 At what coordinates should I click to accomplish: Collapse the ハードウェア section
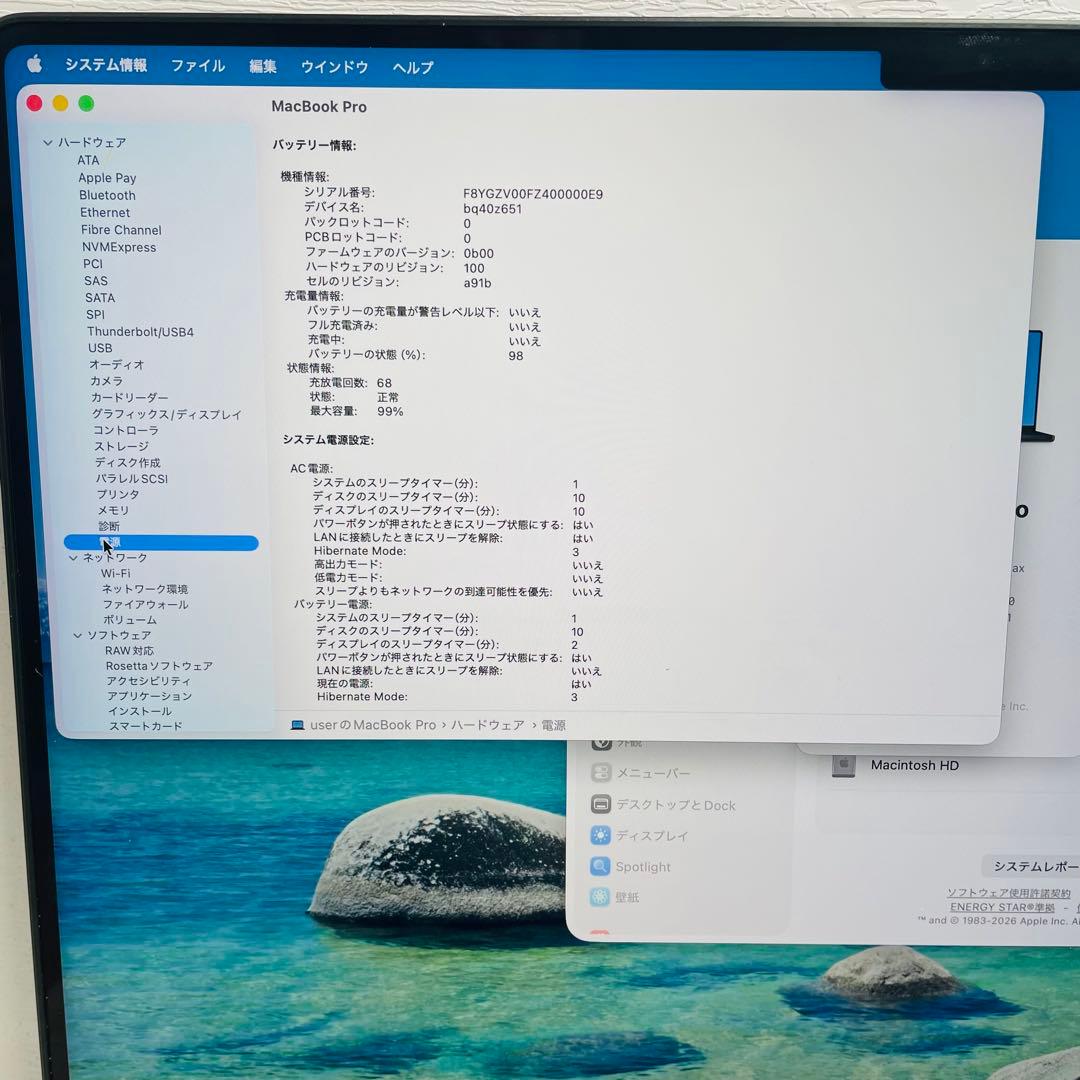click(x=48, y=143)
